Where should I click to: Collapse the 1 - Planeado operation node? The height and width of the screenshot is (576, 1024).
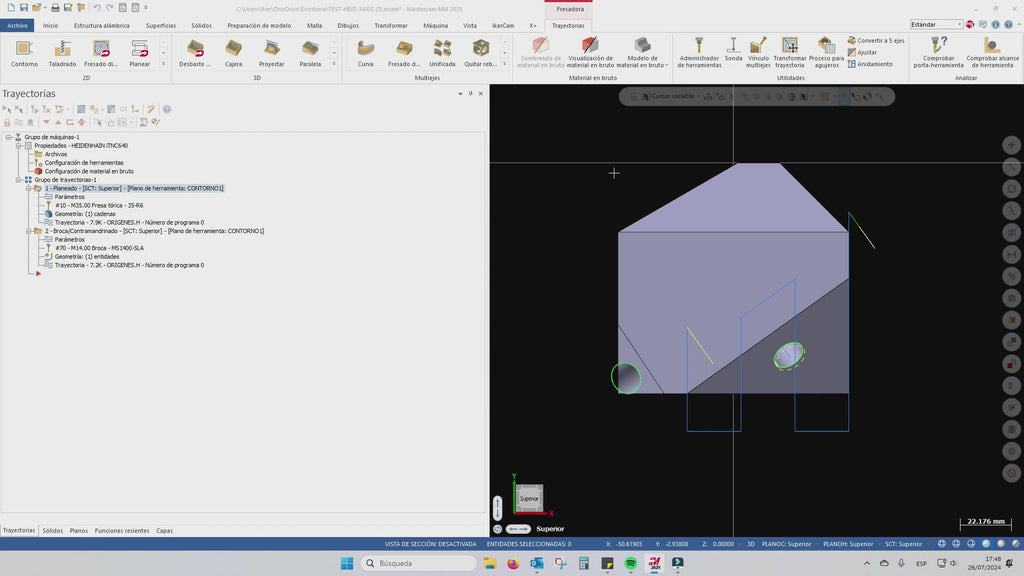[27, 188]
